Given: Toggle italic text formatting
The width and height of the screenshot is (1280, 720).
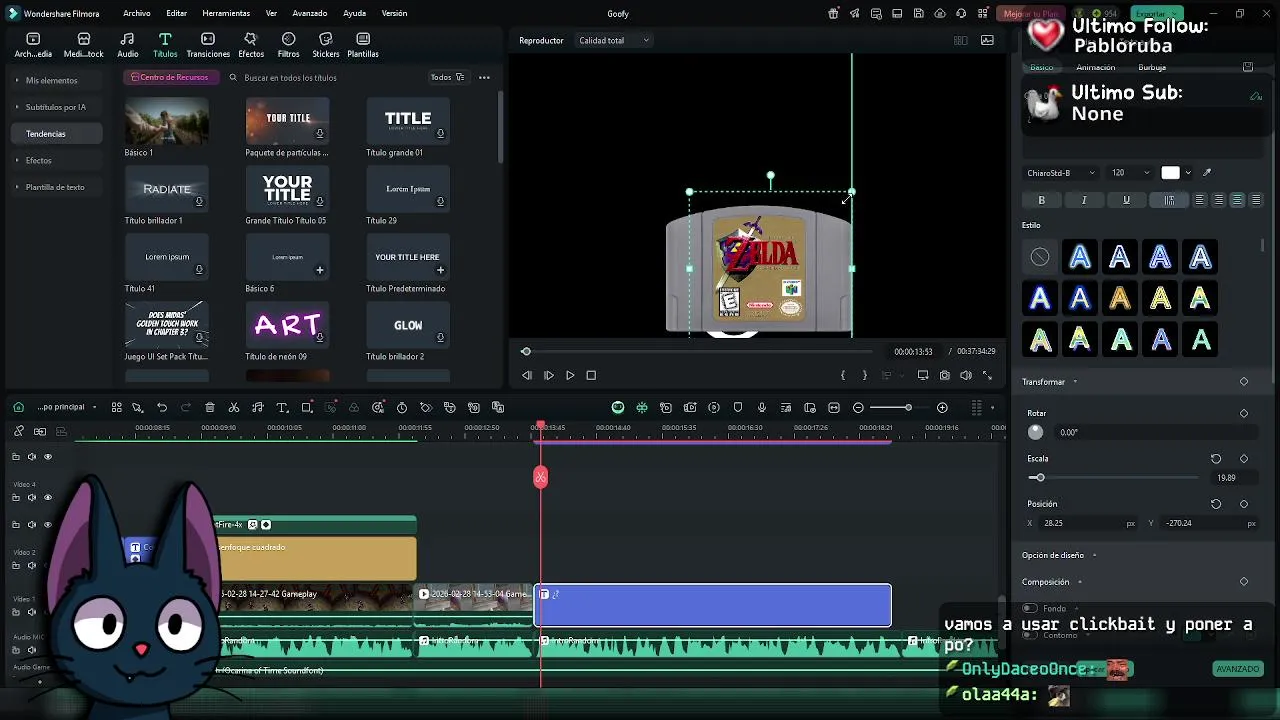Looking at the screenshot, I should 1084,200.
